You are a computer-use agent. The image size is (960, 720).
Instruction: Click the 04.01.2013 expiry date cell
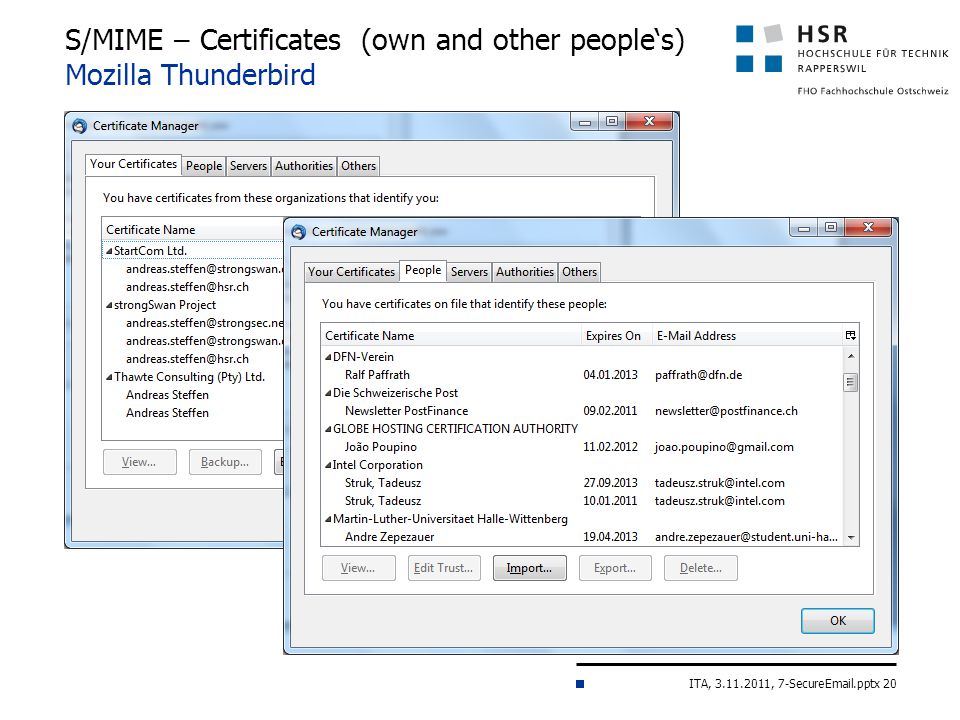(610, 375)
